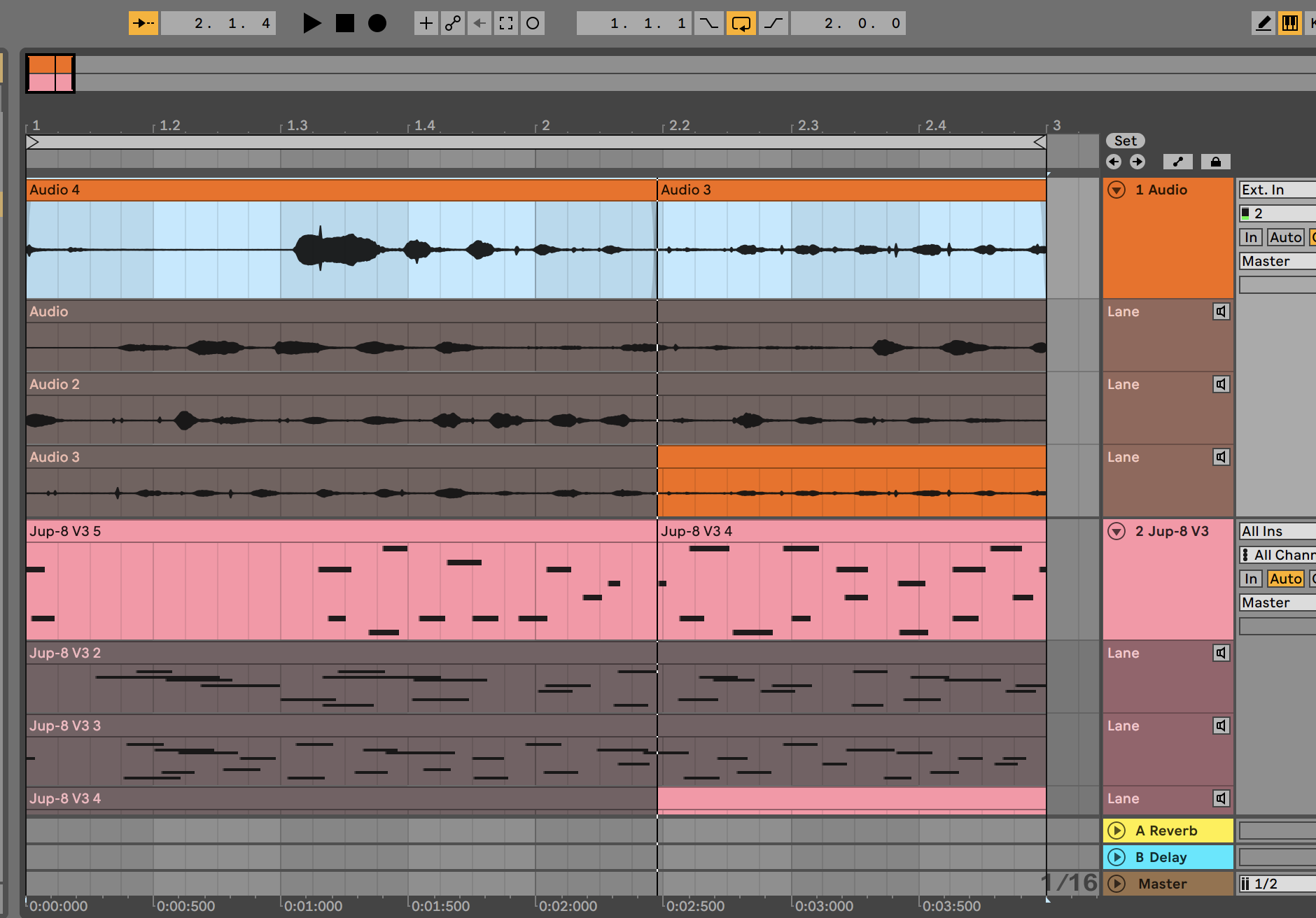Fold the 2 Jup-8 V3 track
This screenshot has width=1316, height=918.
[1116, 531]
